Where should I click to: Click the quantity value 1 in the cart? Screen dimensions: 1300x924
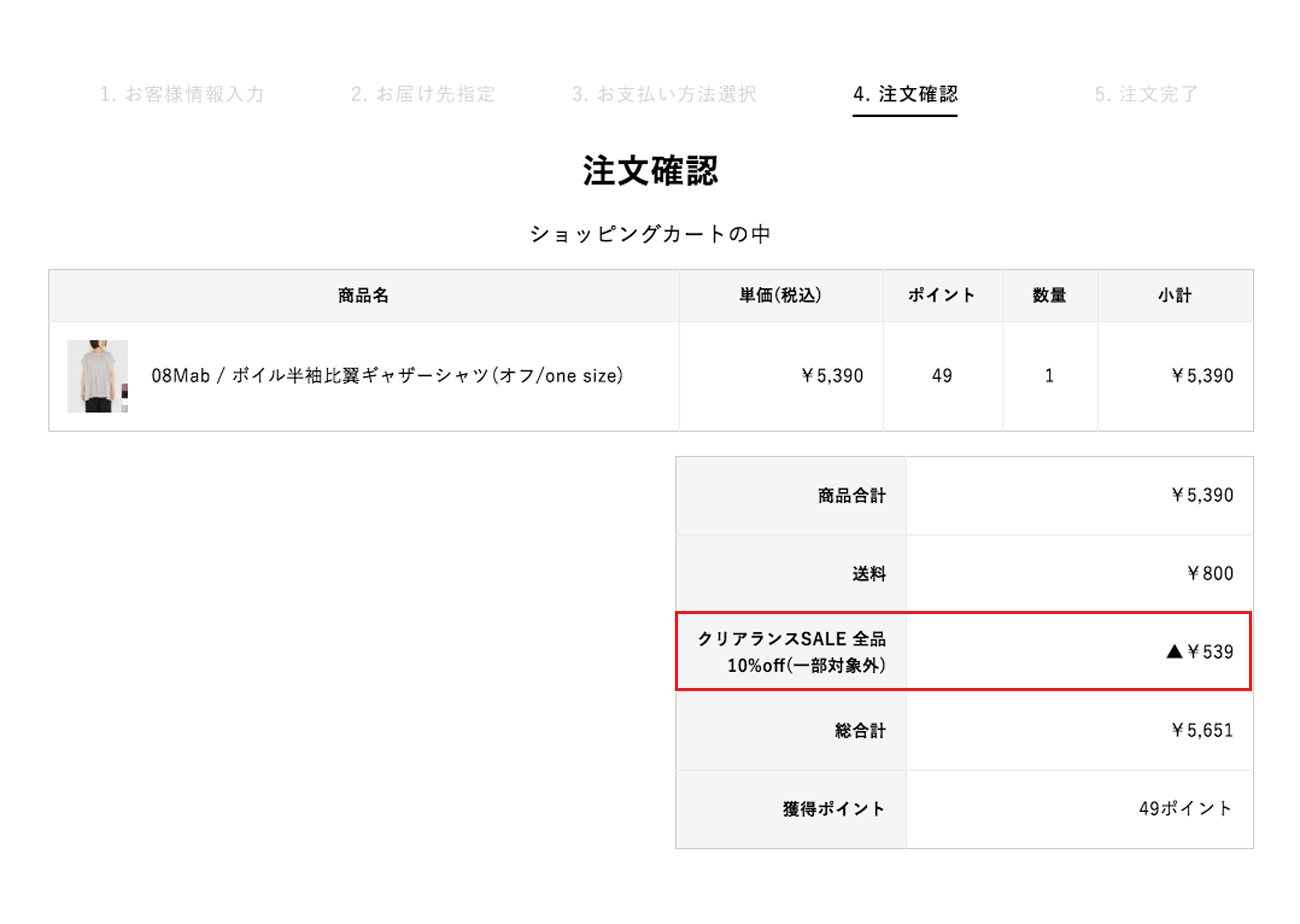coord(1049,377)
